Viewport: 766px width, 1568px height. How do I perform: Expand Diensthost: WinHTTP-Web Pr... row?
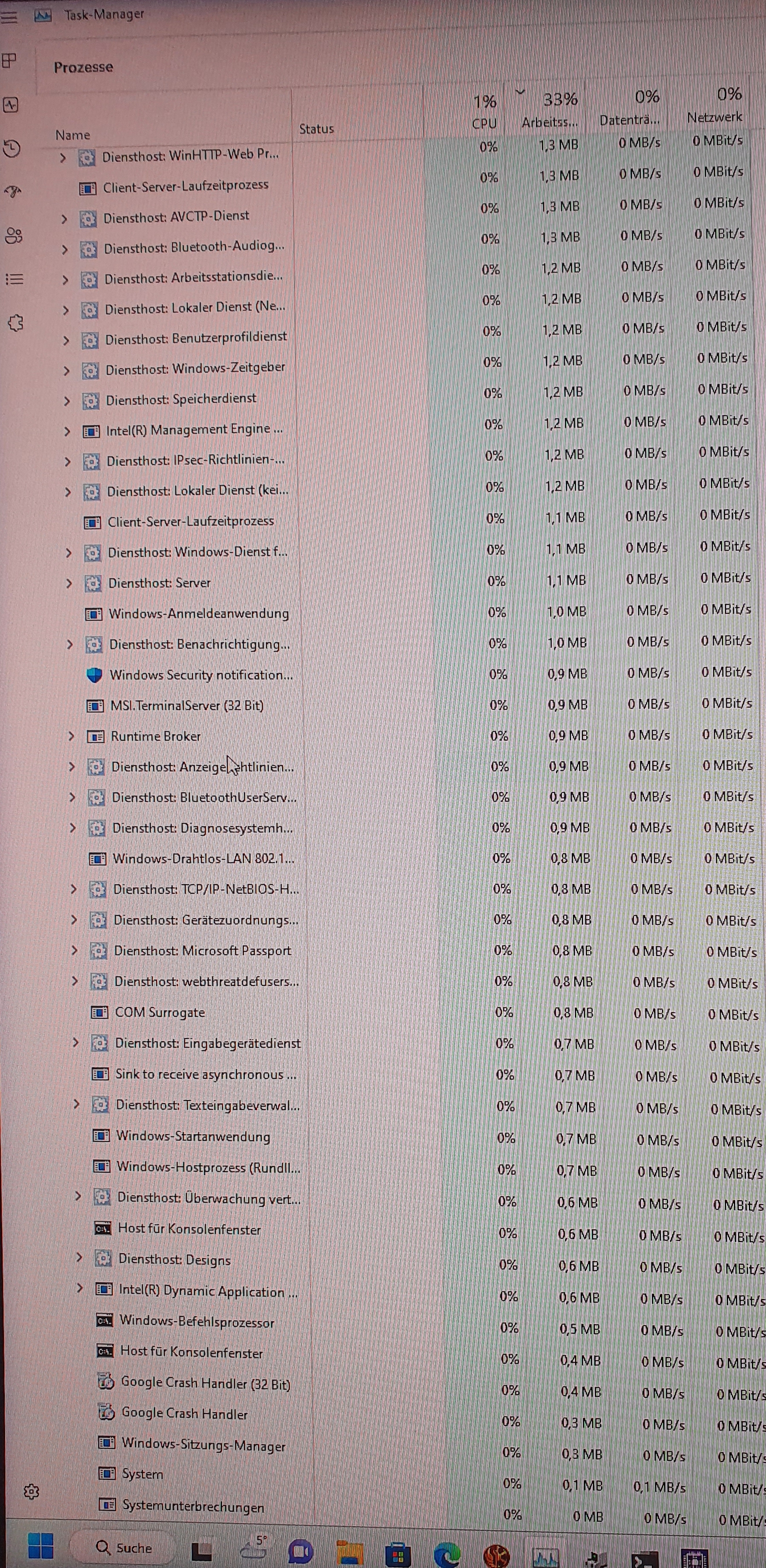(62, 158)
